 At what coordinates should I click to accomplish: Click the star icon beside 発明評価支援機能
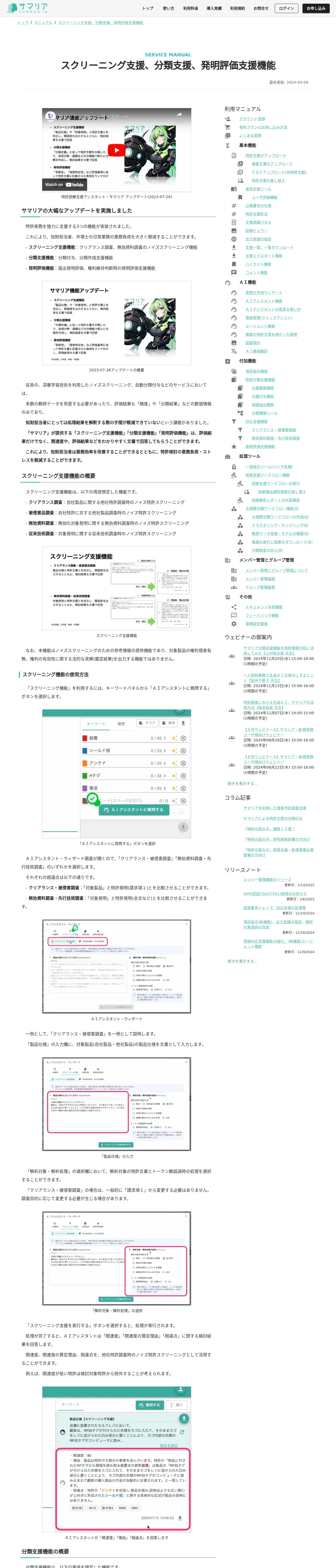tap(234, 447)
